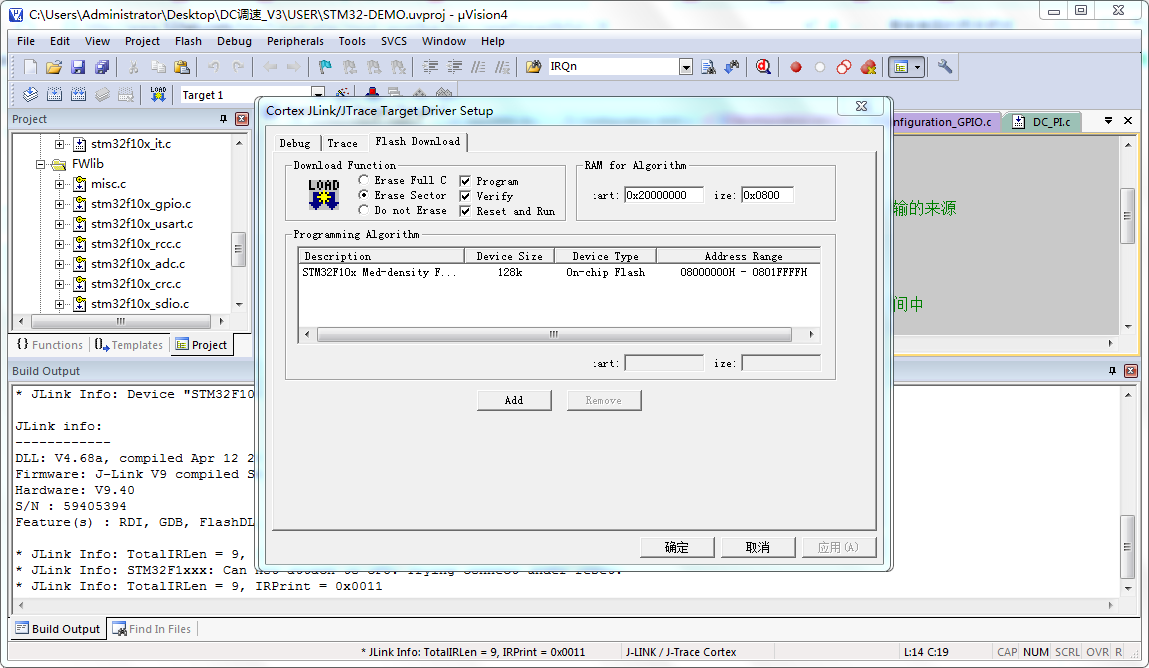Confirm the dialog with the 确定 button
This screenshot has width=1149, height=668.
[677, 547]
